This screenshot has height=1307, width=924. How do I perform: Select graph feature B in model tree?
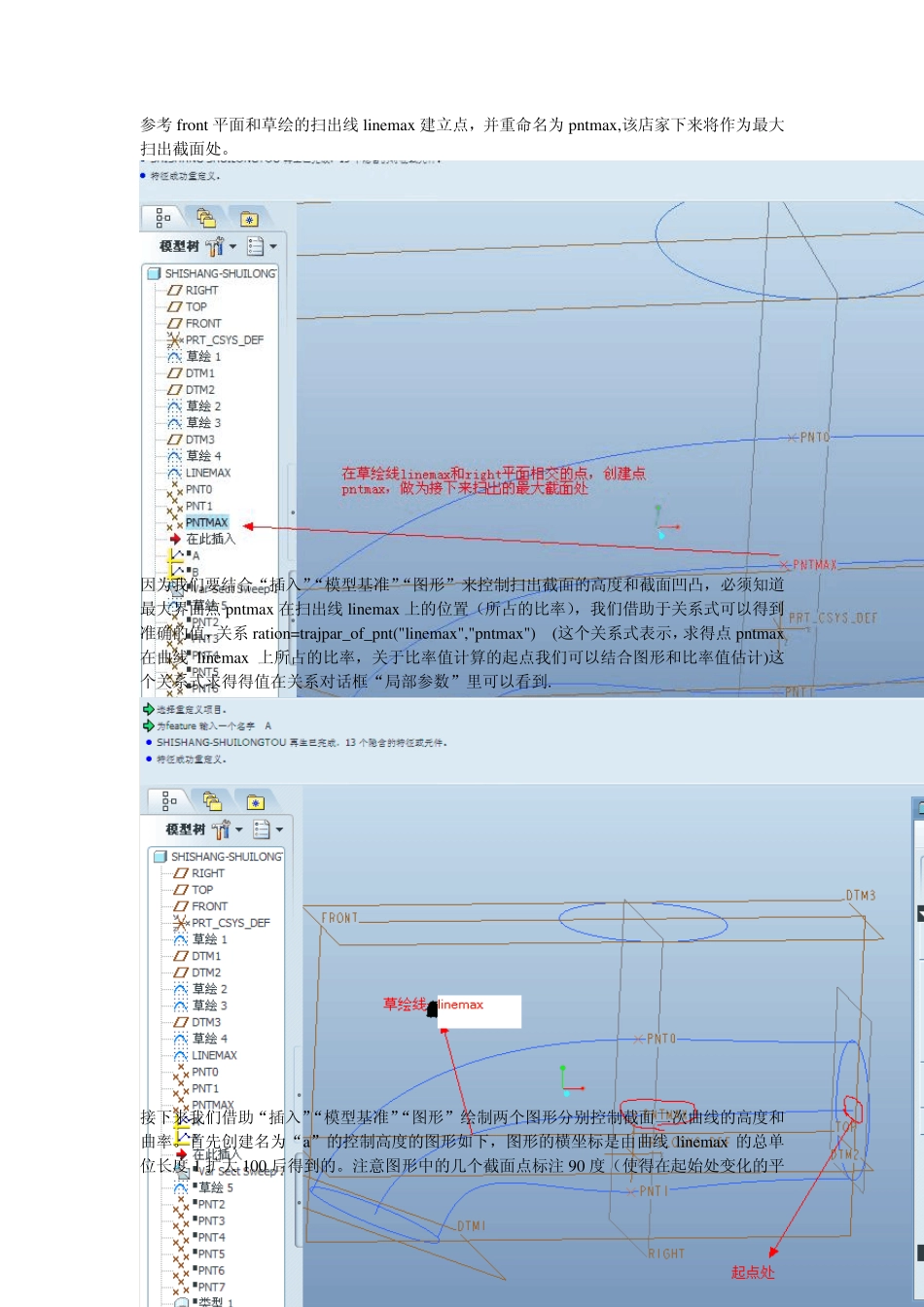coord(195,572)
